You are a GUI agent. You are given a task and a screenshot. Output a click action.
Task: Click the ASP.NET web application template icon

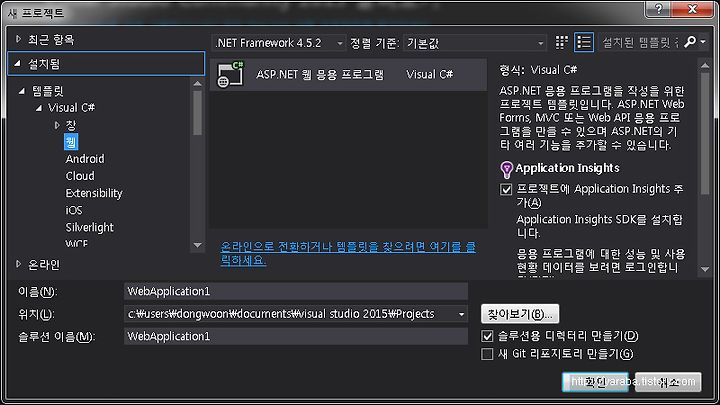click(230, 74)
